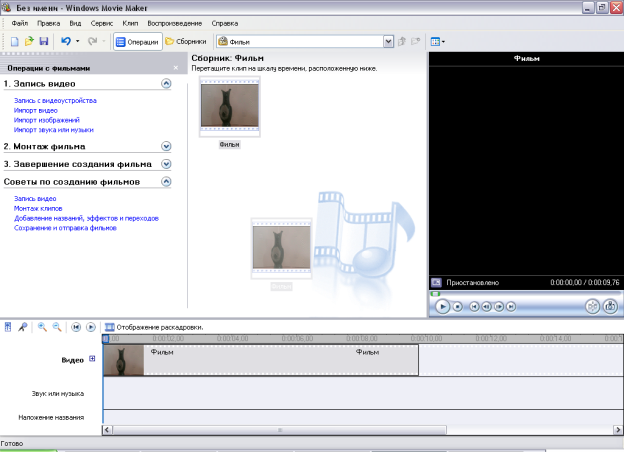Image resolution: width=624 pixels, height=452 pixels.
Task: Stop the preview with the Stop button
Action: coord(458,306)
